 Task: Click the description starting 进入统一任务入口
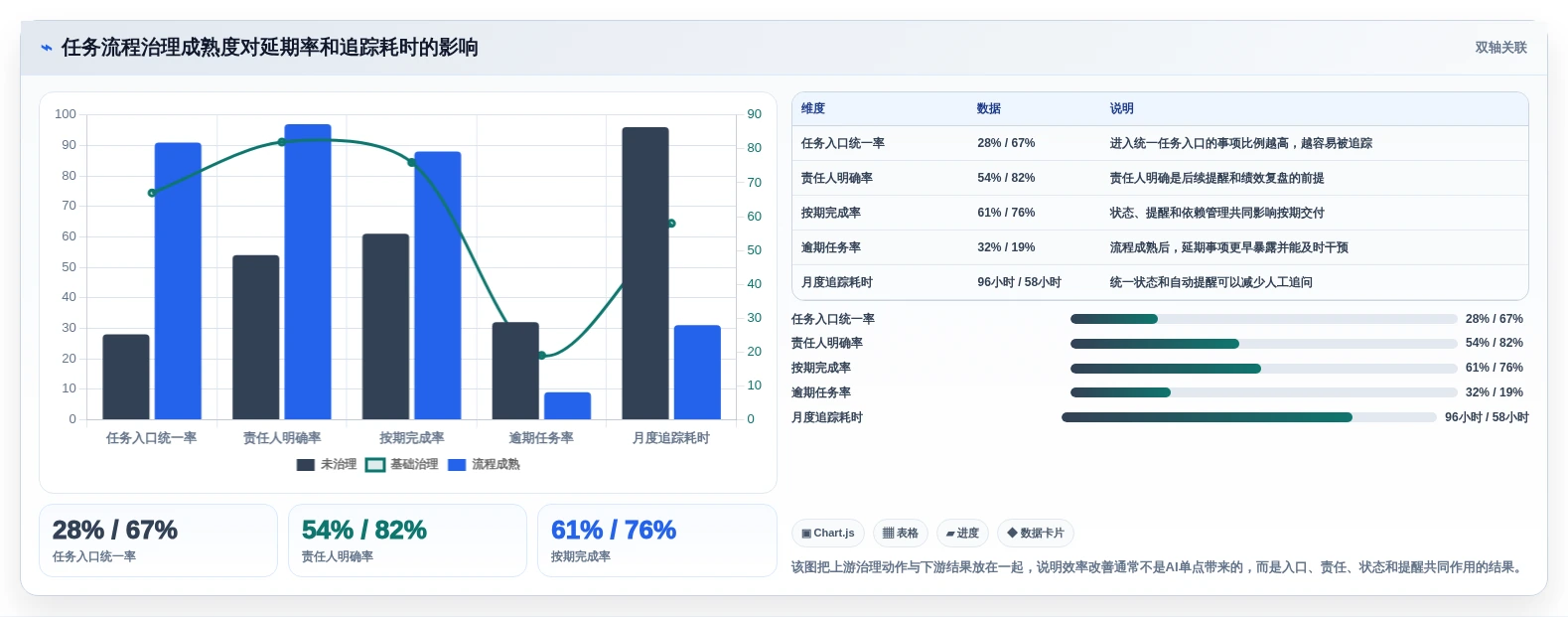pos(1241,143)
